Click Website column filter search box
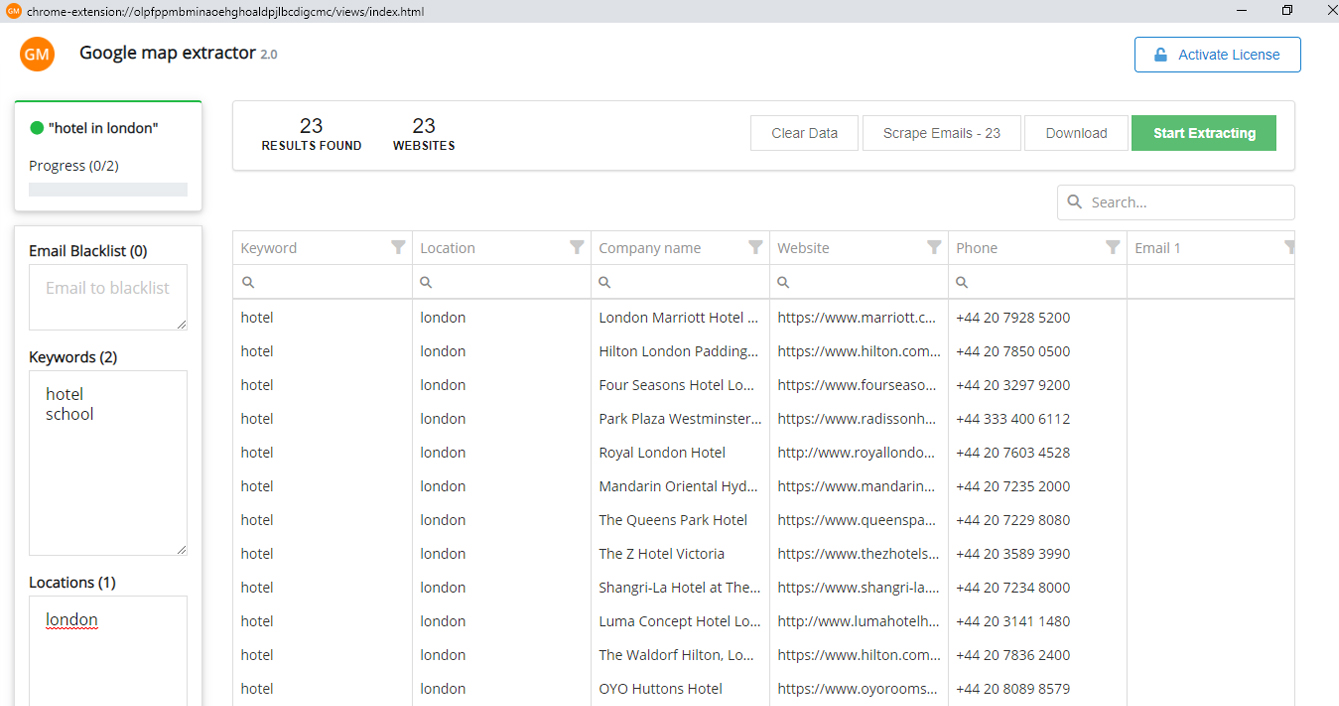 coord(859,282)
